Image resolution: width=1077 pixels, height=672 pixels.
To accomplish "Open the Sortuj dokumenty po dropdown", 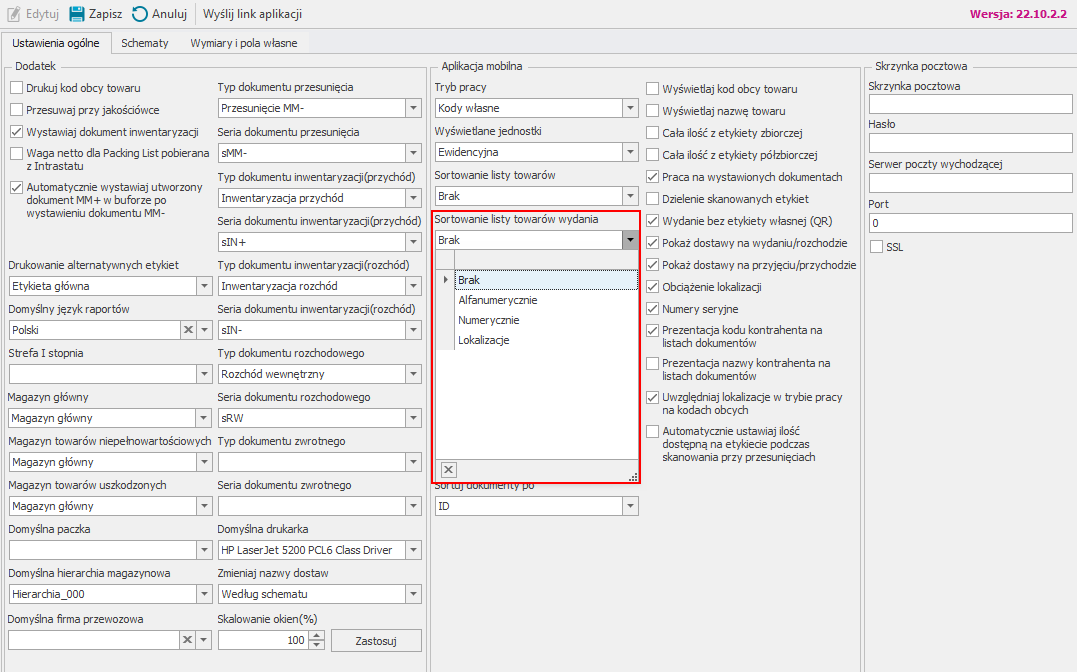I will pos(630,506).
